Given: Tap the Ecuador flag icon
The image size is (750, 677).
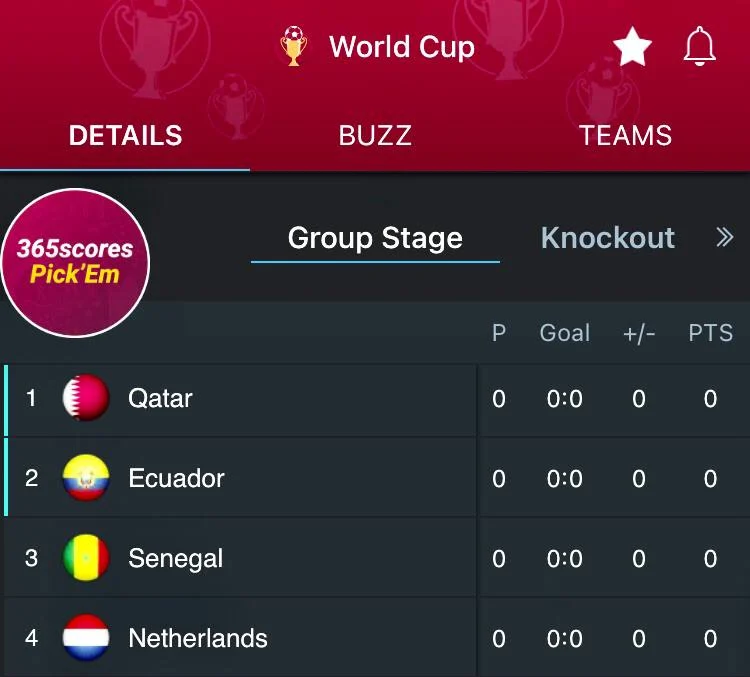Looking at the screenshot, I should tap(86, 478).
